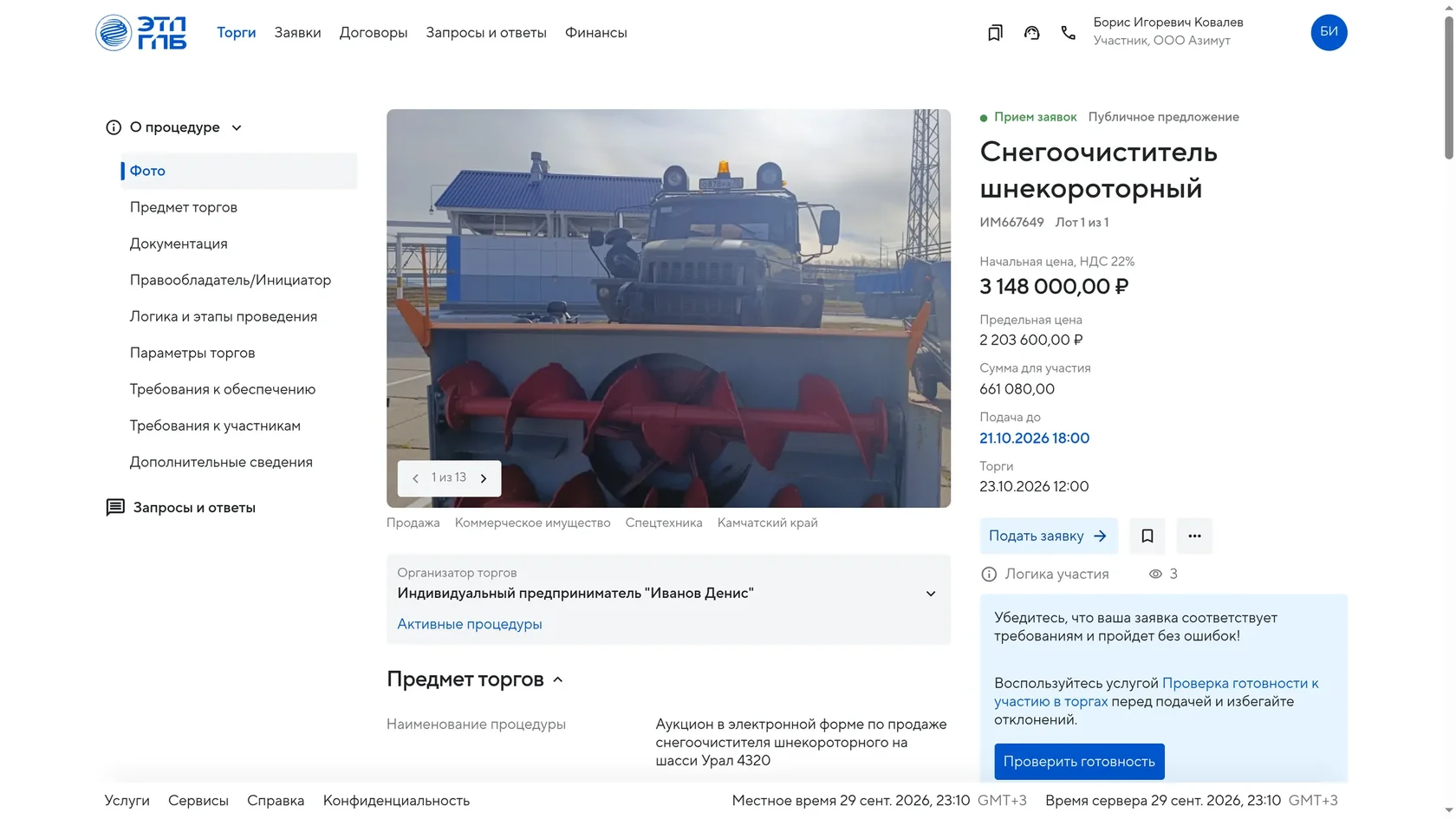Open Услуги in the footer
1456x819 pixels.
click(x=127, y=801)
